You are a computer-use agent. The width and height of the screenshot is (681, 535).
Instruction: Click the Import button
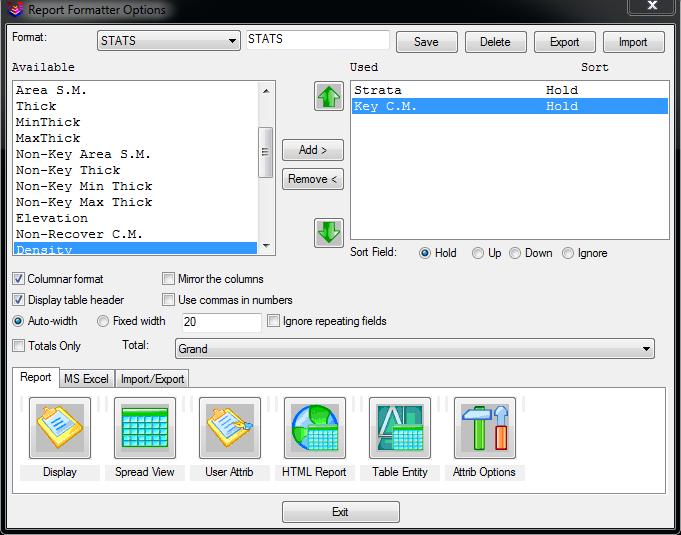[634, 42]
